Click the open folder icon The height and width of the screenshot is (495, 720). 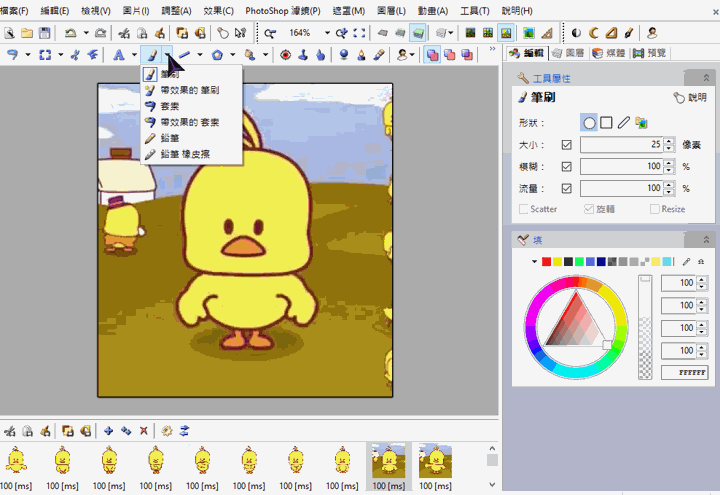point(27,33)
